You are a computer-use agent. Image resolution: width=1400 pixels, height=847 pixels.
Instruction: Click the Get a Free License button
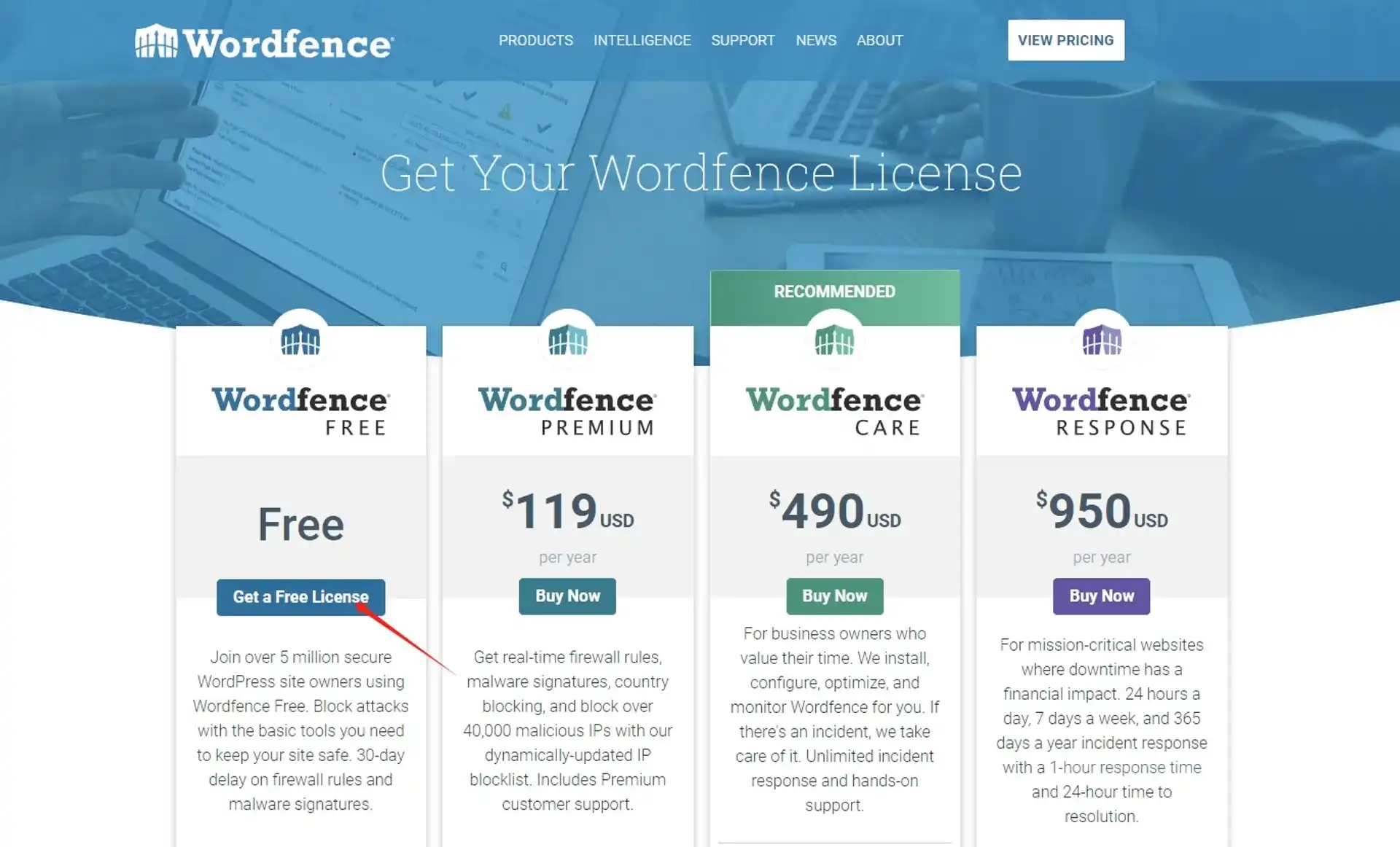[300, 597]
